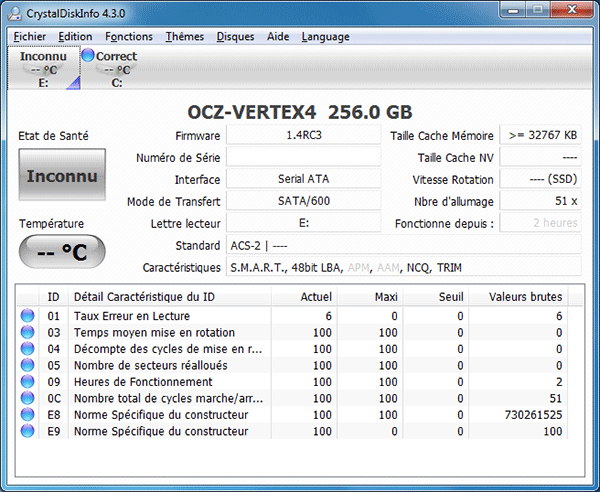This screenshot has width=600, height=492.
Task: Minimize the CrystalDiskInfo window
Action: (513, 10)
